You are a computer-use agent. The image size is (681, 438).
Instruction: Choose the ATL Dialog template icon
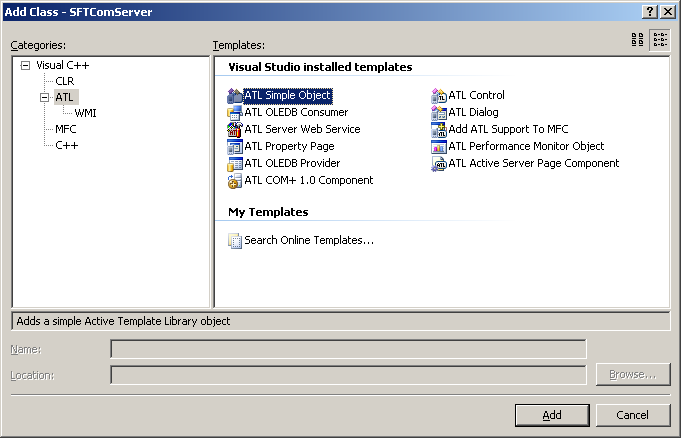click(x=439, y=113)
